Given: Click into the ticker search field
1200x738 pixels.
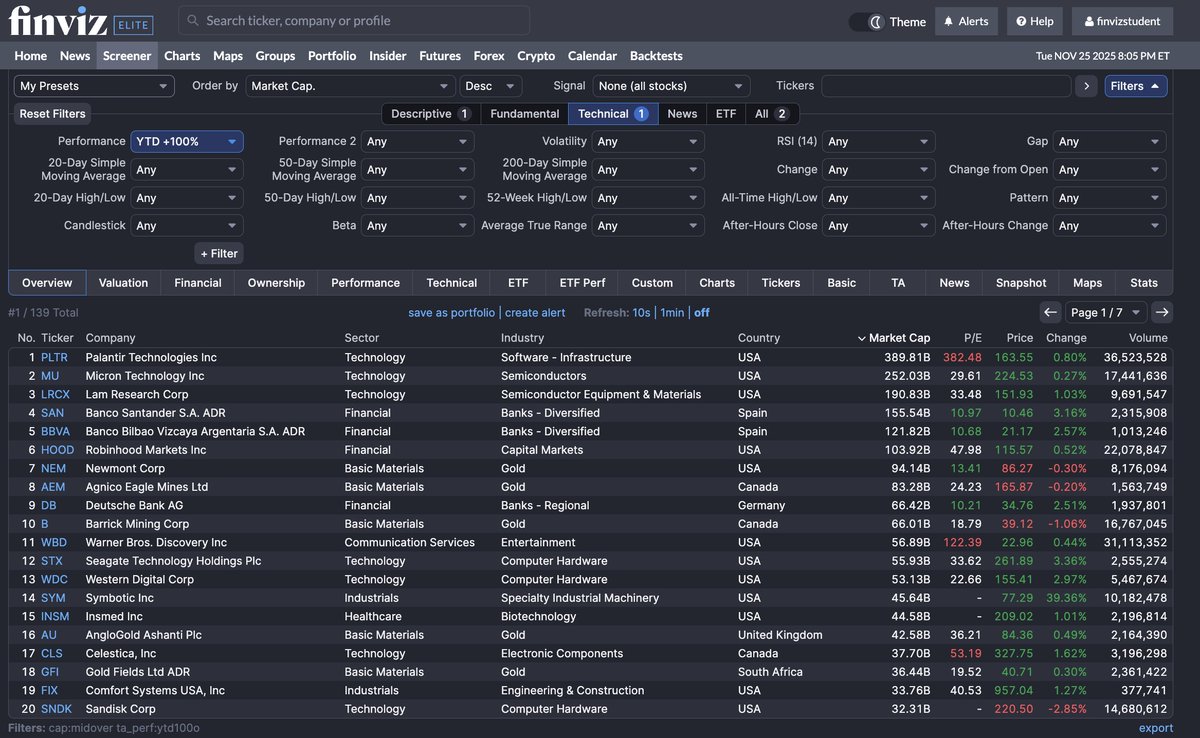Looking at the screenshot, I should (354, 20).
